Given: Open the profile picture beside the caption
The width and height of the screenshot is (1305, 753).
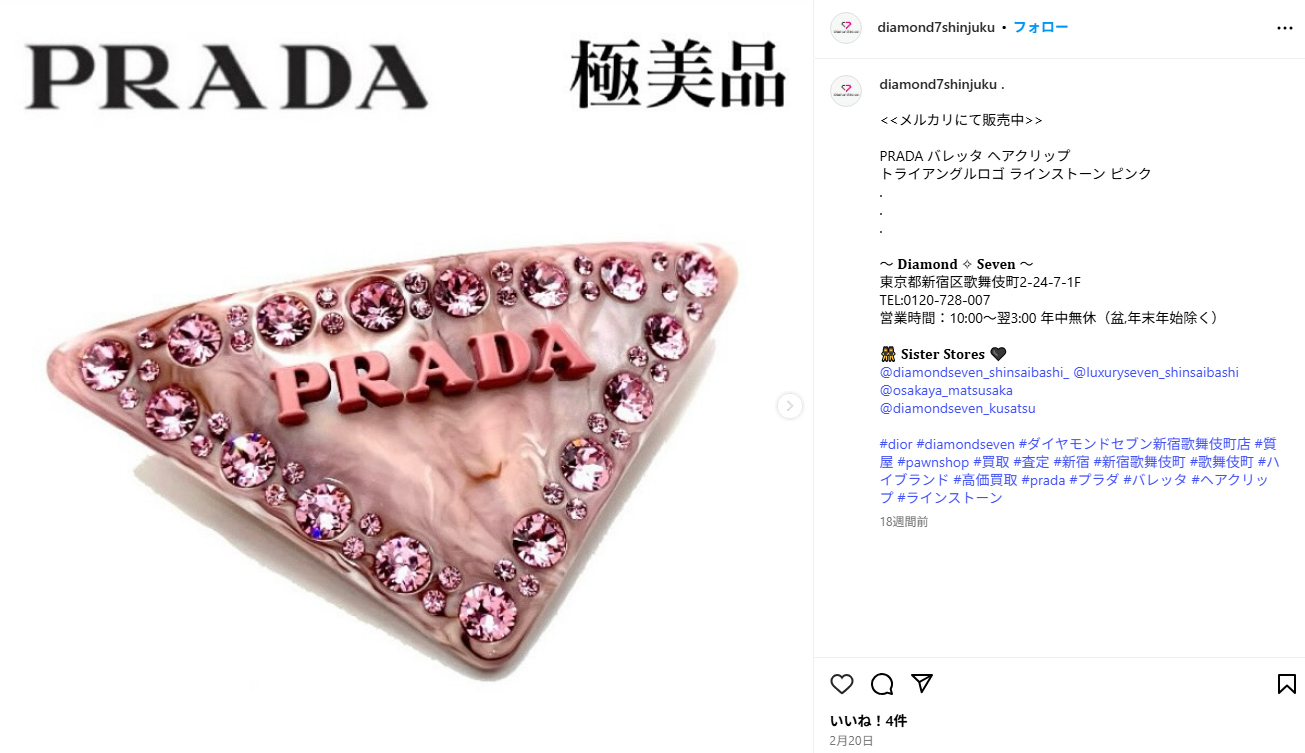Looking at the screenshot, I should pyautogui.click(x=846, y=91).
